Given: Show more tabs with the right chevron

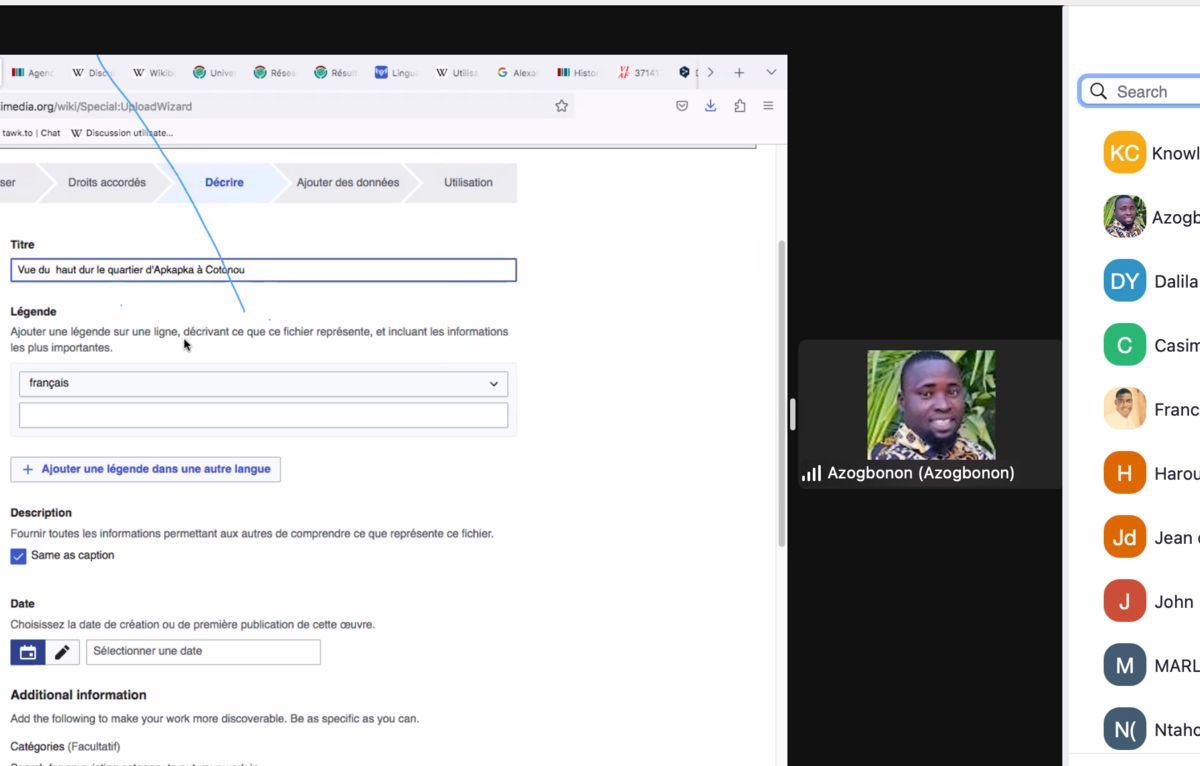Looking at the screenshot, I should click(x=710, y=73).
